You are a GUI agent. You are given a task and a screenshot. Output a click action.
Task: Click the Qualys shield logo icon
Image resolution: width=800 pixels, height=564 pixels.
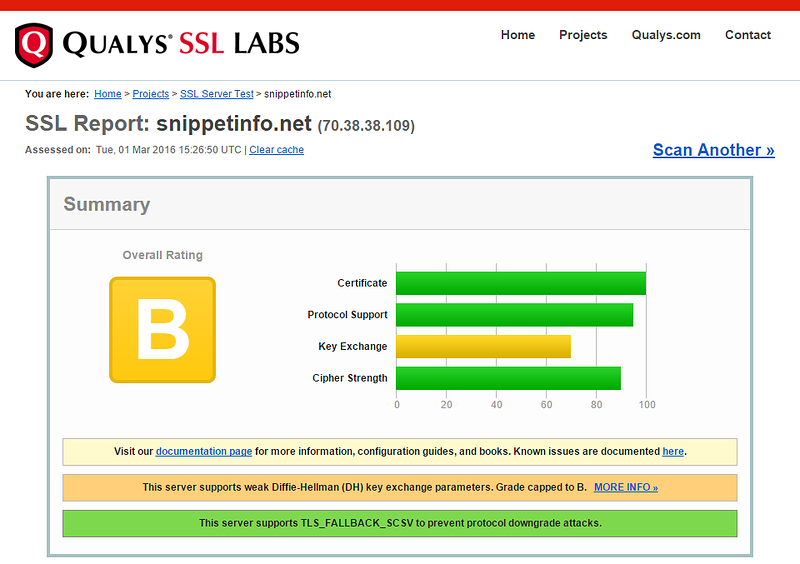point(34,45)
